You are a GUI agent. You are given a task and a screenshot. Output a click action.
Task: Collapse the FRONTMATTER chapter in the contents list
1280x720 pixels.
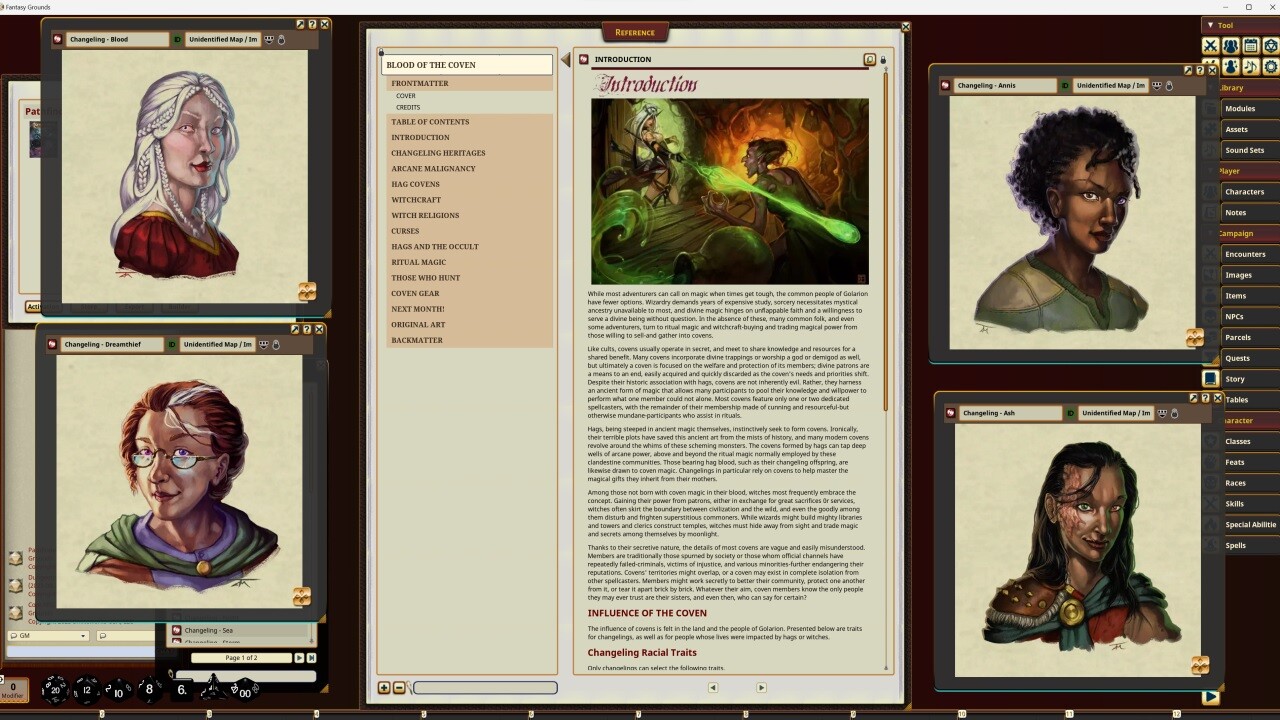point(420,83)
